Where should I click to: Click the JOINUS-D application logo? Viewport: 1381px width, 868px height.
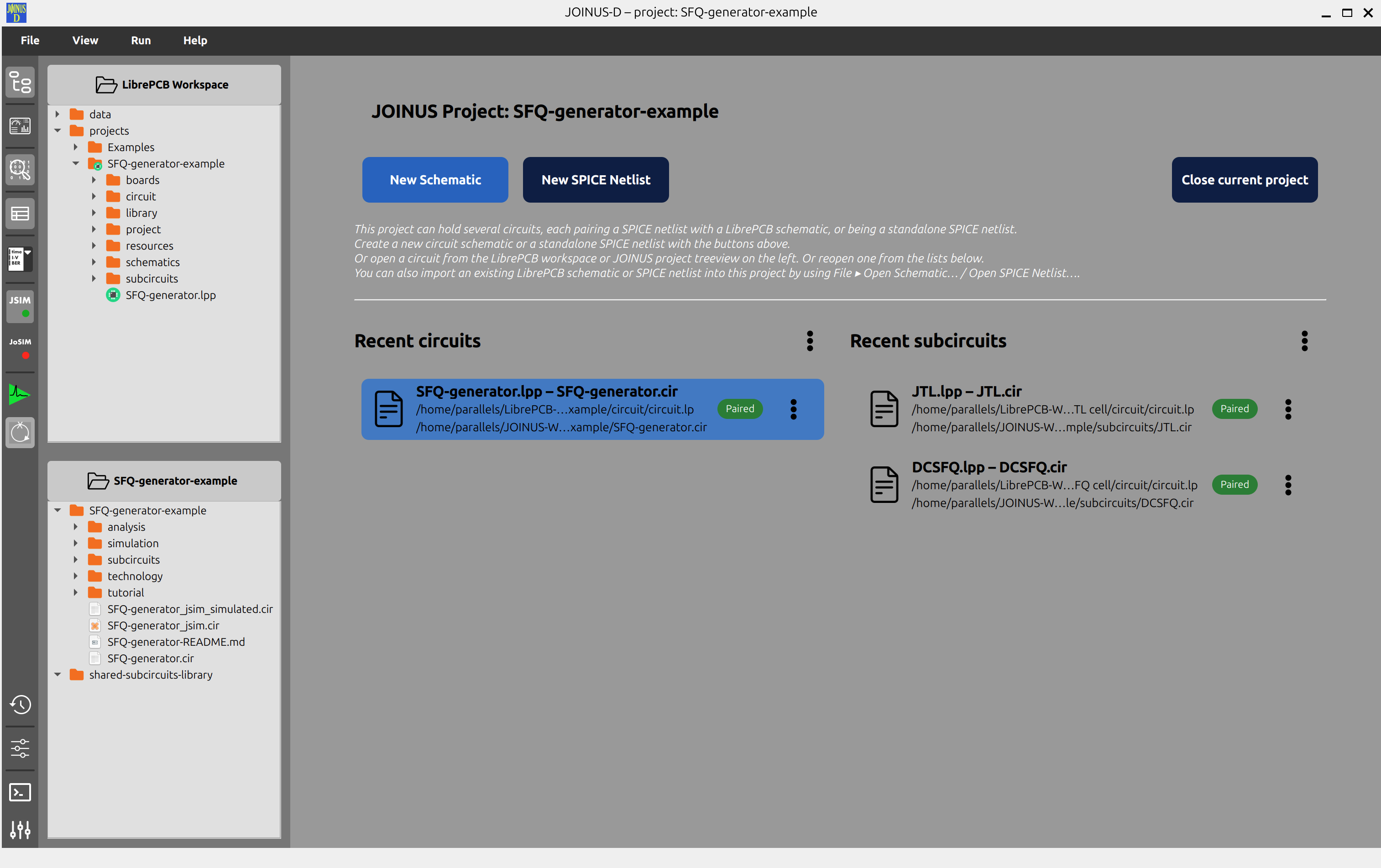[16, 12]
